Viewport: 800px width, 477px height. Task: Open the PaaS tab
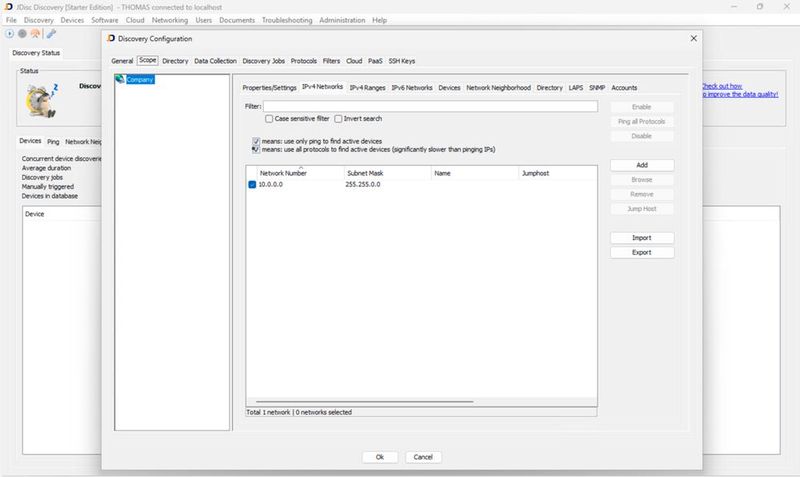[375, 61]
